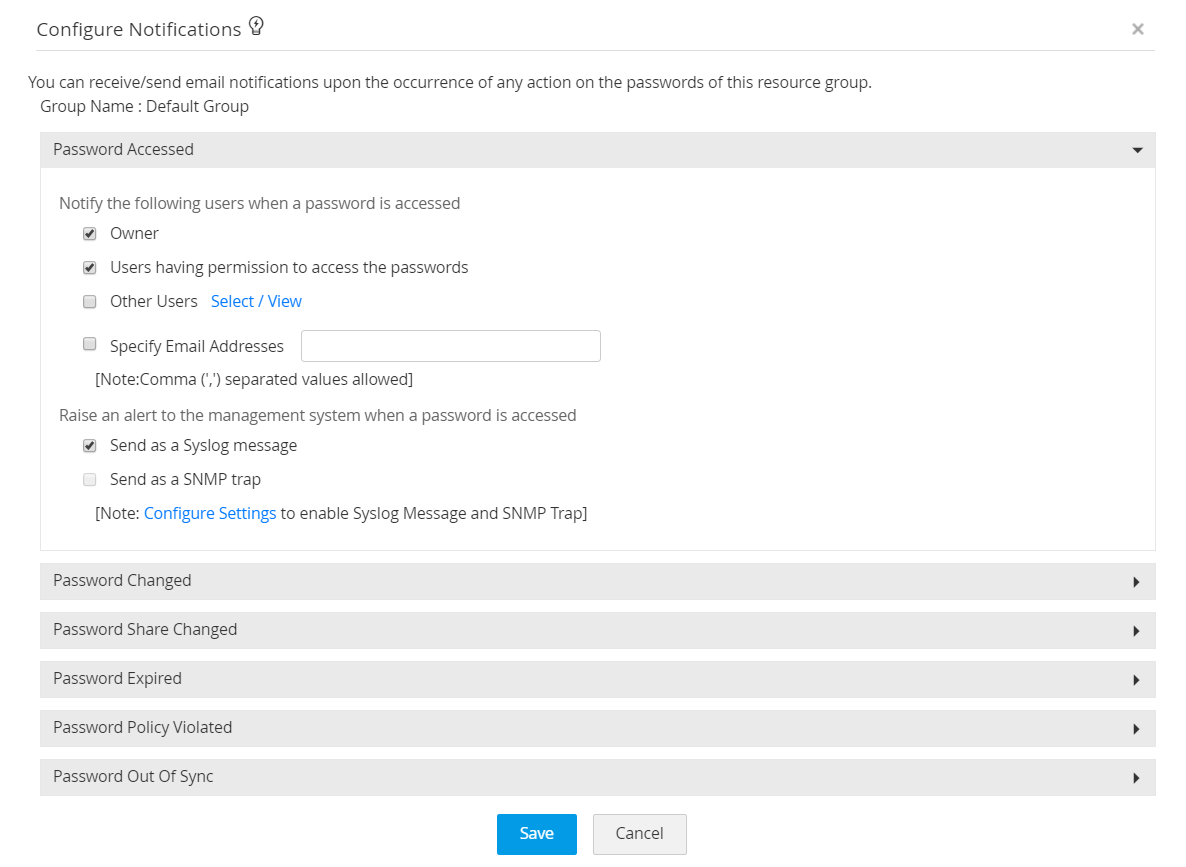Expand the Password Expired section arrow
Viewport: 1186px width, 867px height.
pos(1137,680)
